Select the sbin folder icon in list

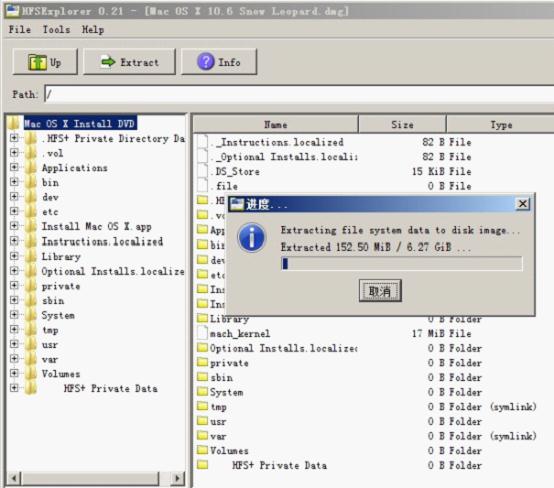click(203, 377)
